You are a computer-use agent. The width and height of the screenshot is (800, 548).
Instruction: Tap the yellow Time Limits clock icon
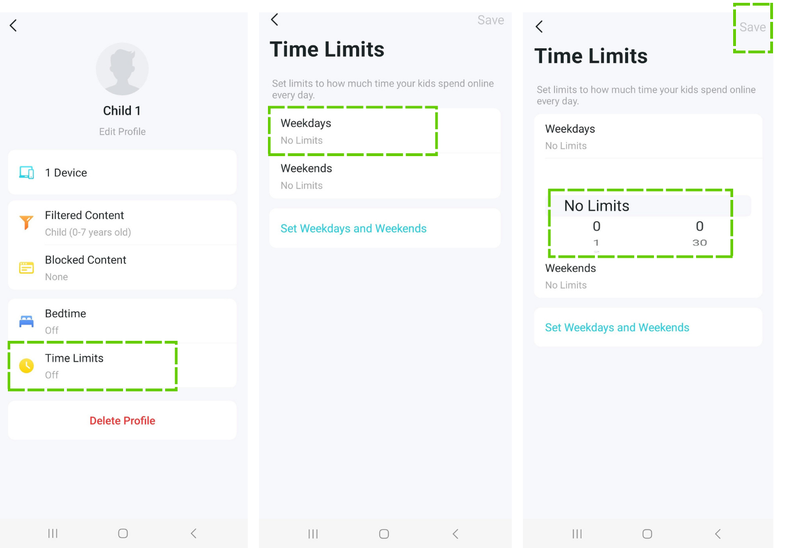coord(27,366)
